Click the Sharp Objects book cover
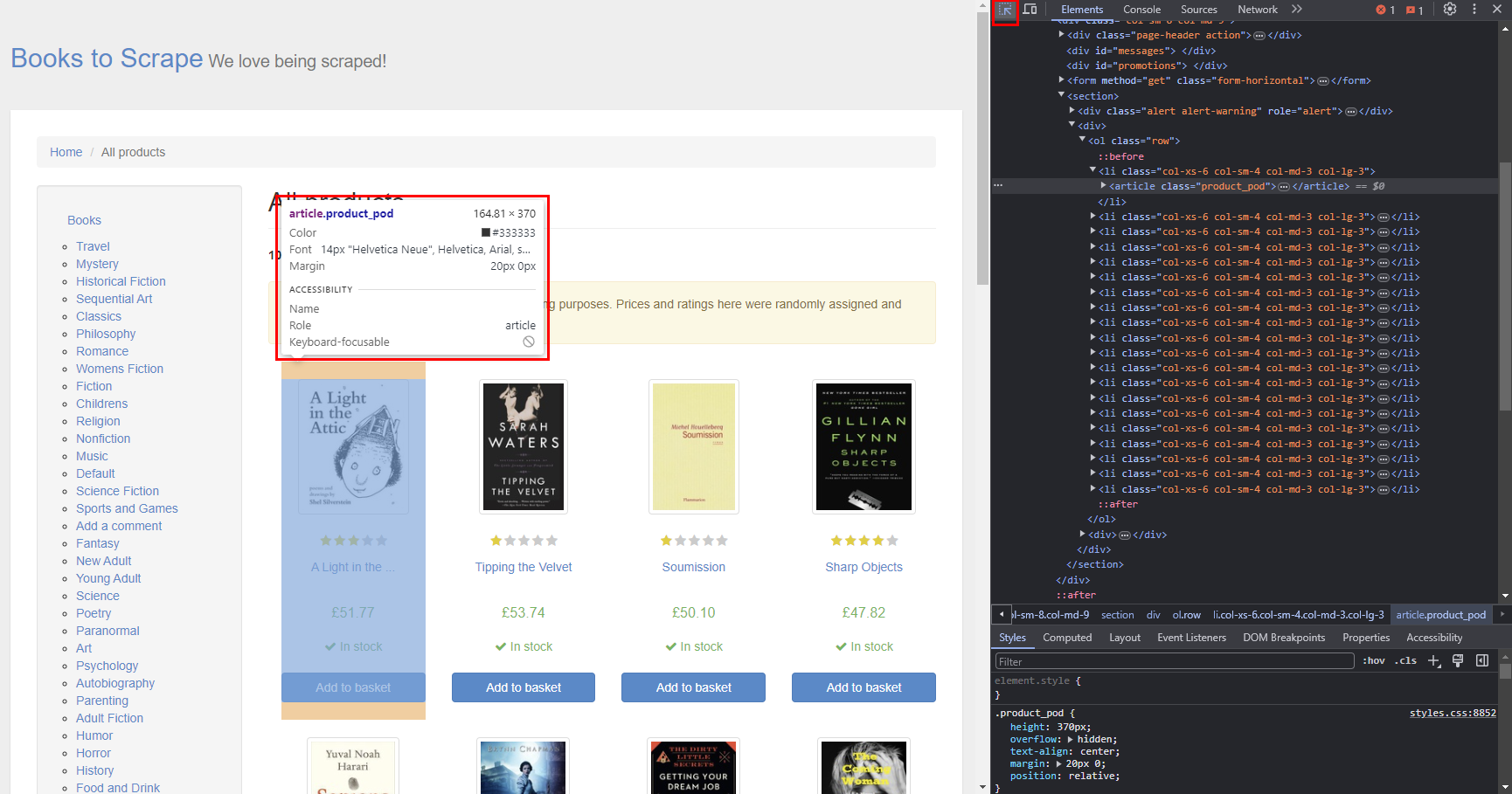The height and width of the screenshot is (794, 1512). pyautogui.click(x=864, y=446)
